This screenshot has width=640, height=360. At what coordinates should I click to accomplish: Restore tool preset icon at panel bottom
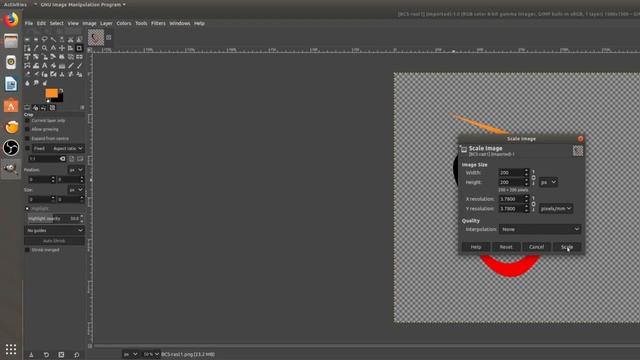(x=46, y=355)
